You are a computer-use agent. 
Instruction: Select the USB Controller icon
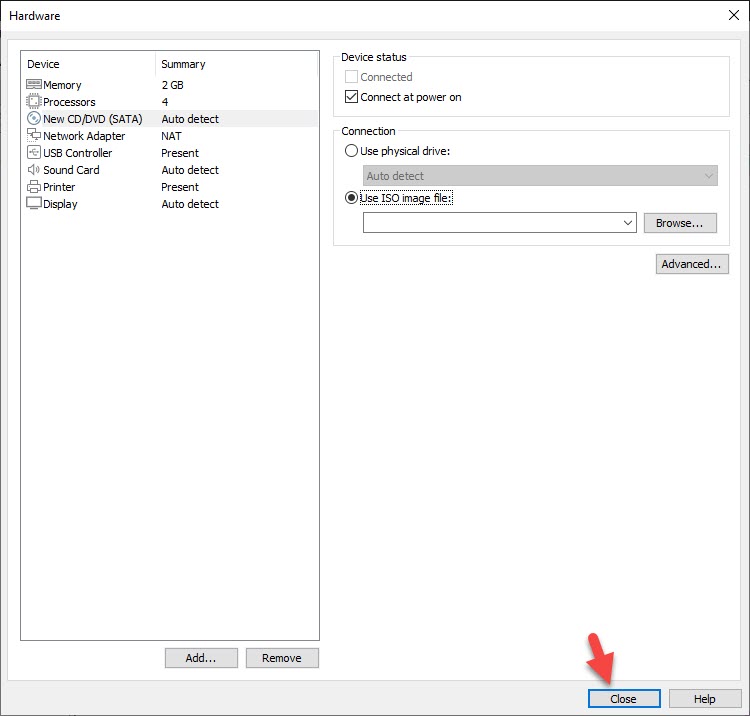(34, 153)
